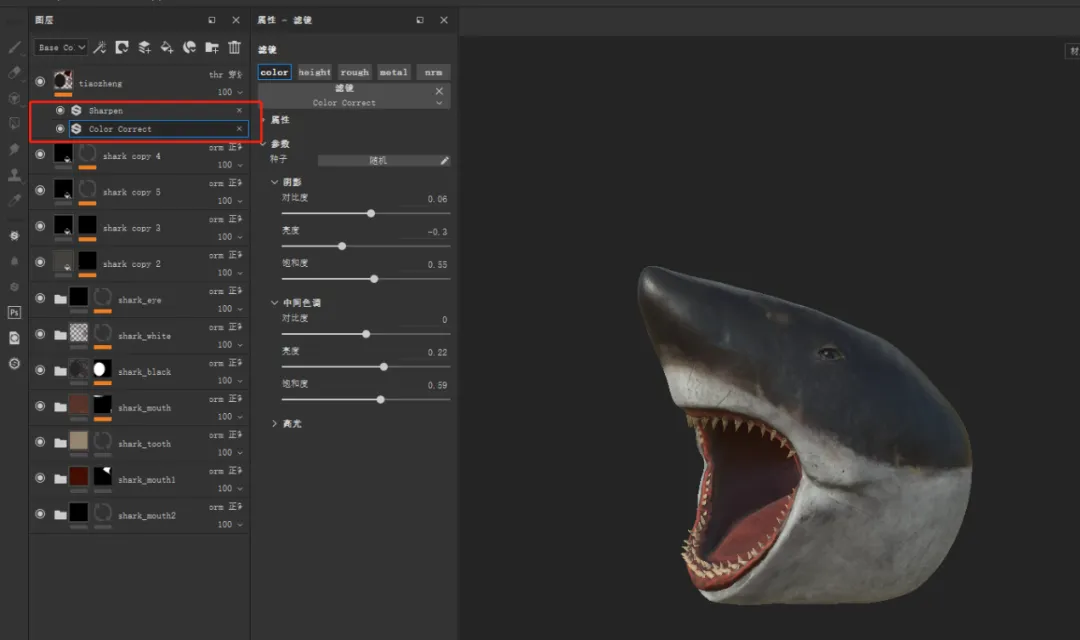The height and width of the screenshot is (640, 1080).
Task: Expand the 高光 highlights section
Action: pyautogui.click(x=275, y=424)
